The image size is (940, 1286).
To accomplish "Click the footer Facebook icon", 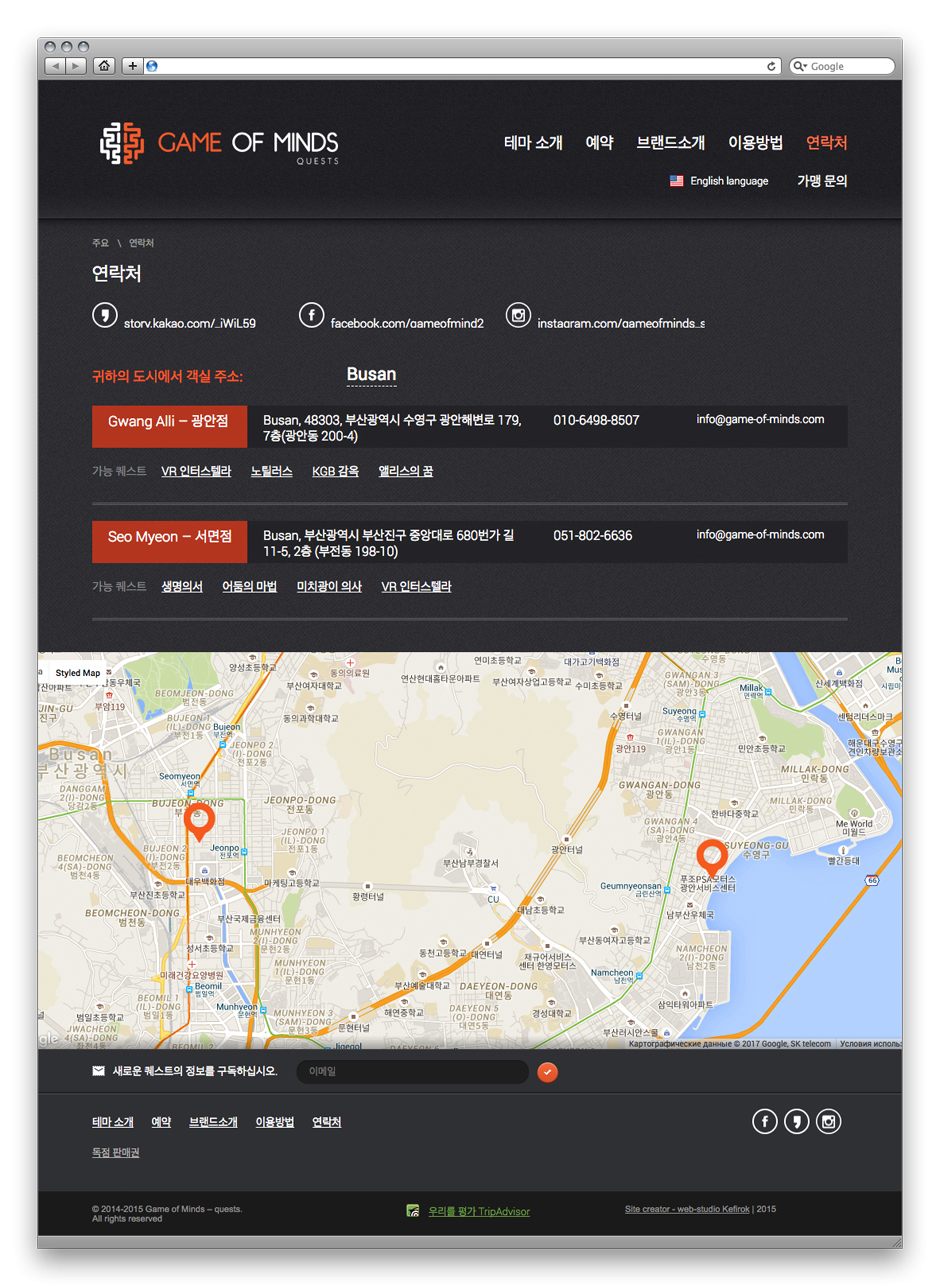I will tap(765, 1122).
